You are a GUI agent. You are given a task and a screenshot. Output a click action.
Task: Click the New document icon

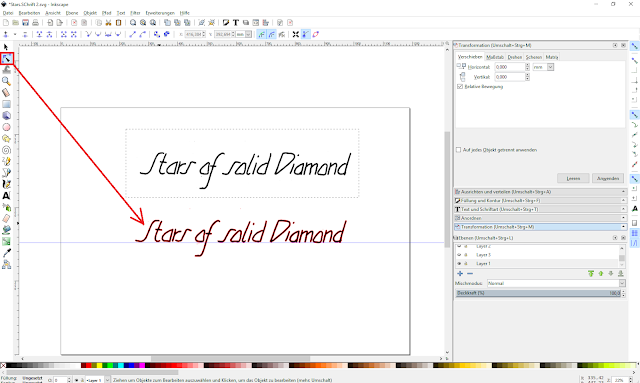[x=6, y=22]
